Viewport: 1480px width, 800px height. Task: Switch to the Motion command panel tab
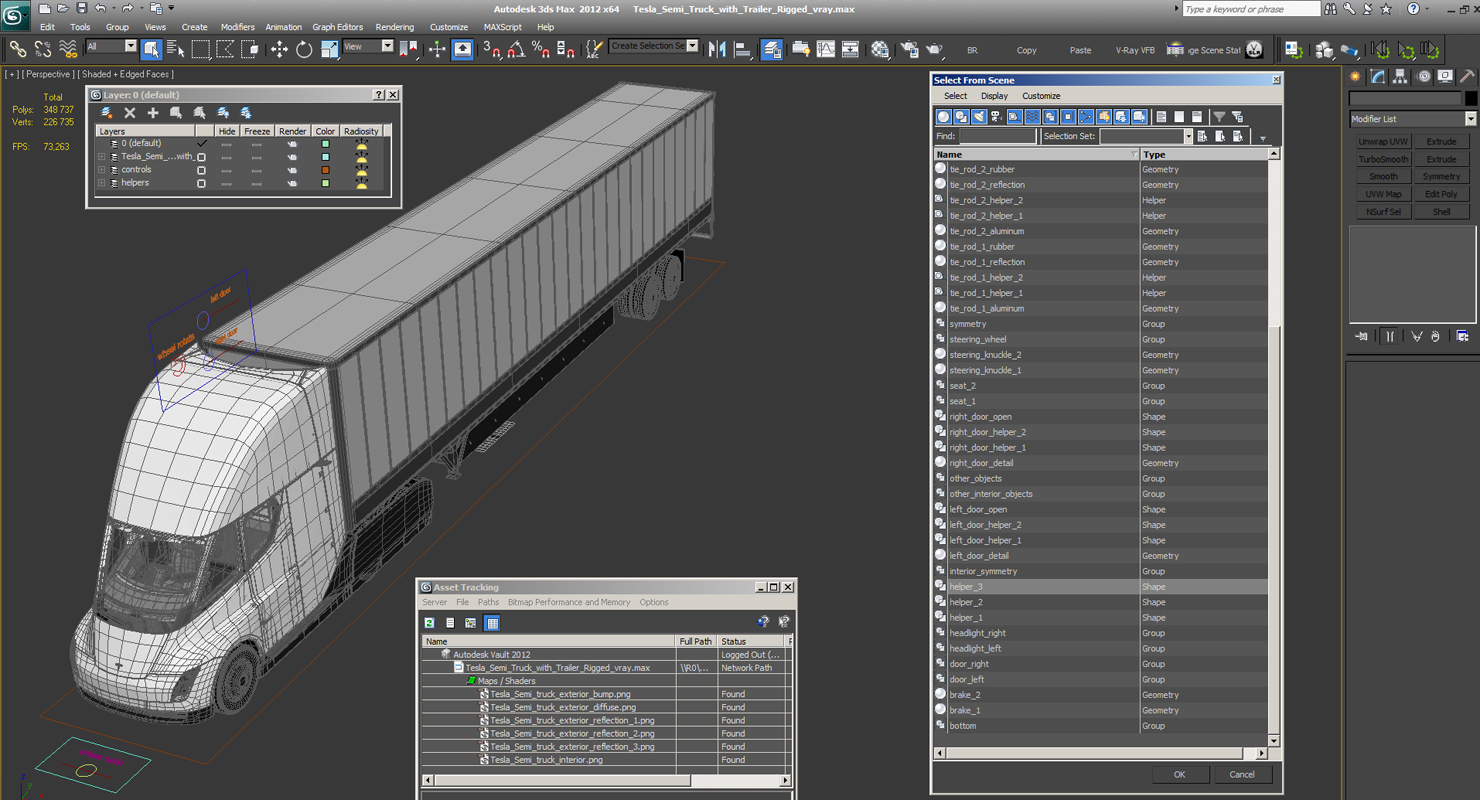pyautogui.click(x=1423, y=76)
